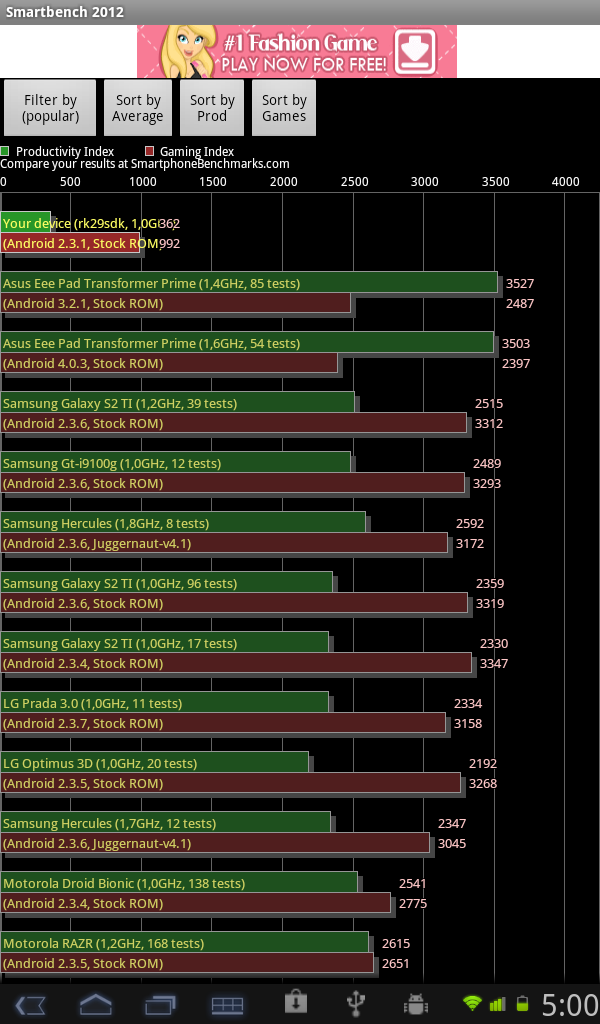
Task: Tap the grid menu icon in navigation bar
Action: coord(227,1005)
